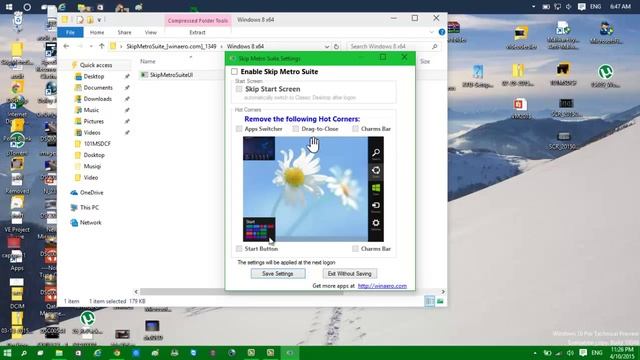Refresh the Explorer address bar
The height and width of the screenshot is (360, 640).
click(x=336, y=47)
